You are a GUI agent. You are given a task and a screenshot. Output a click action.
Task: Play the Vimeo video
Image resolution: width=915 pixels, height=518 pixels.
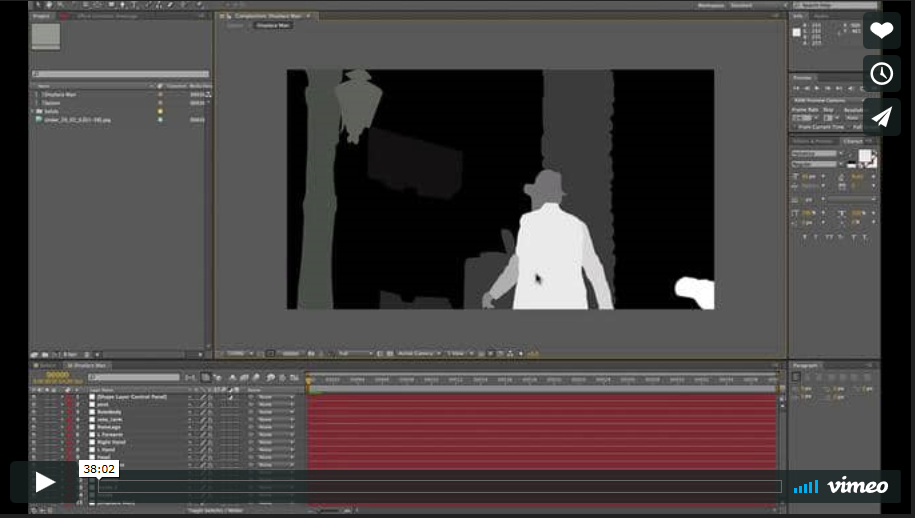45,482
